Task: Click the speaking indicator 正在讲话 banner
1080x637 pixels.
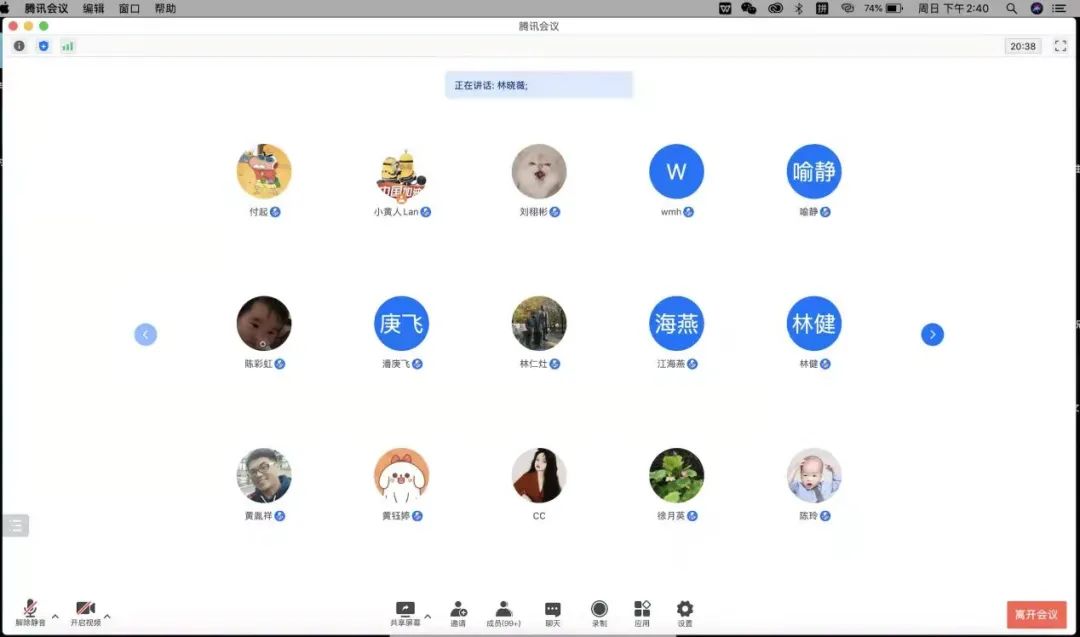Action: 539,85
